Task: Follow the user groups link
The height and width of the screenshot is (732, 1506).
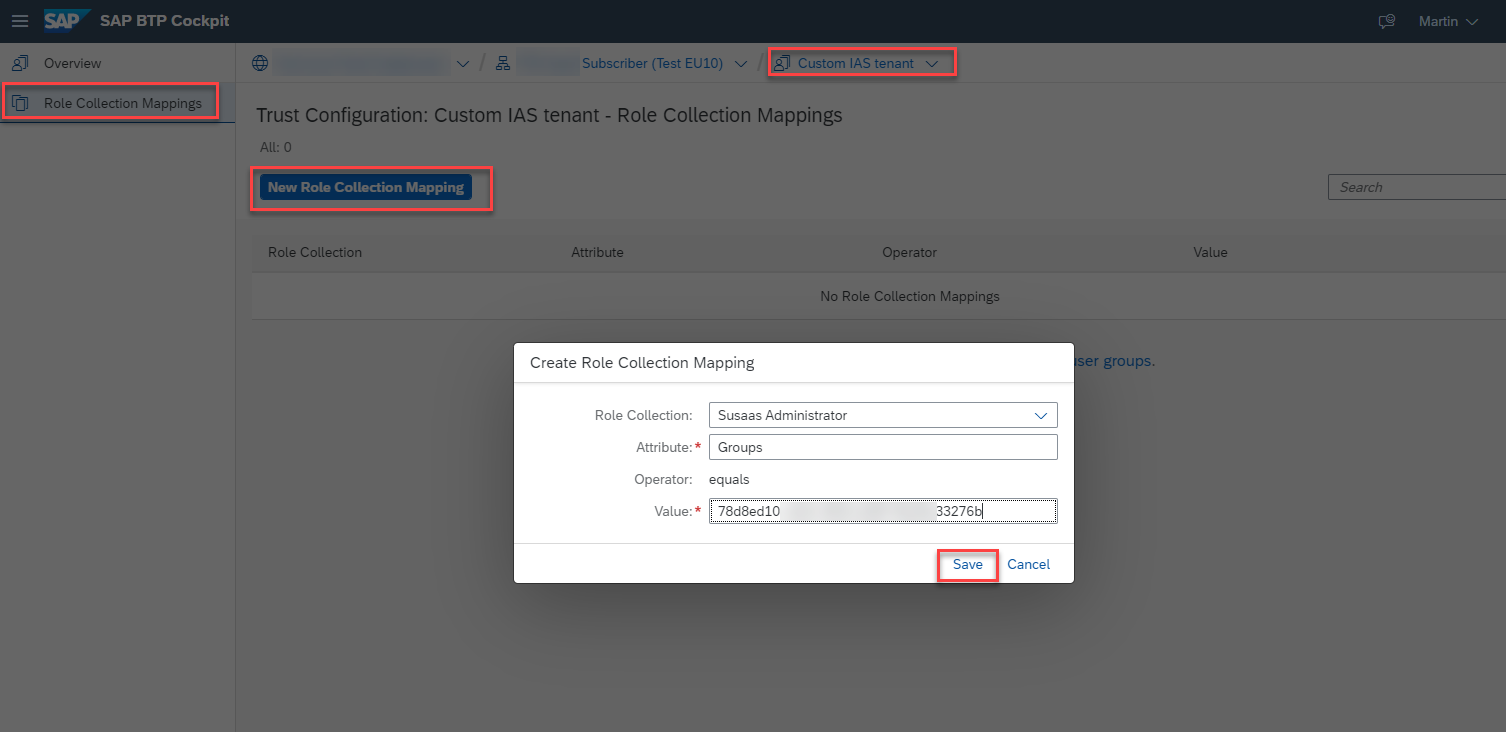Action: [x=1114, y=361]
